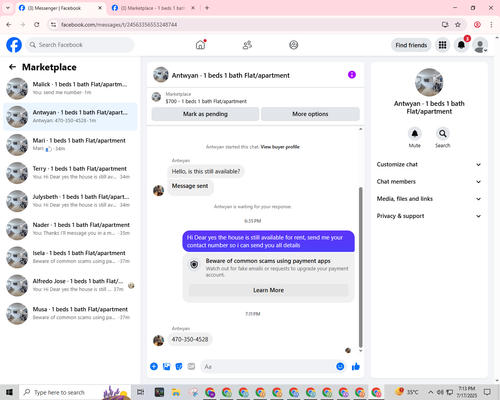This screenshot has height=400, width=500.
Task: Open more actions plus icon in composer
Action: [154, 367]
